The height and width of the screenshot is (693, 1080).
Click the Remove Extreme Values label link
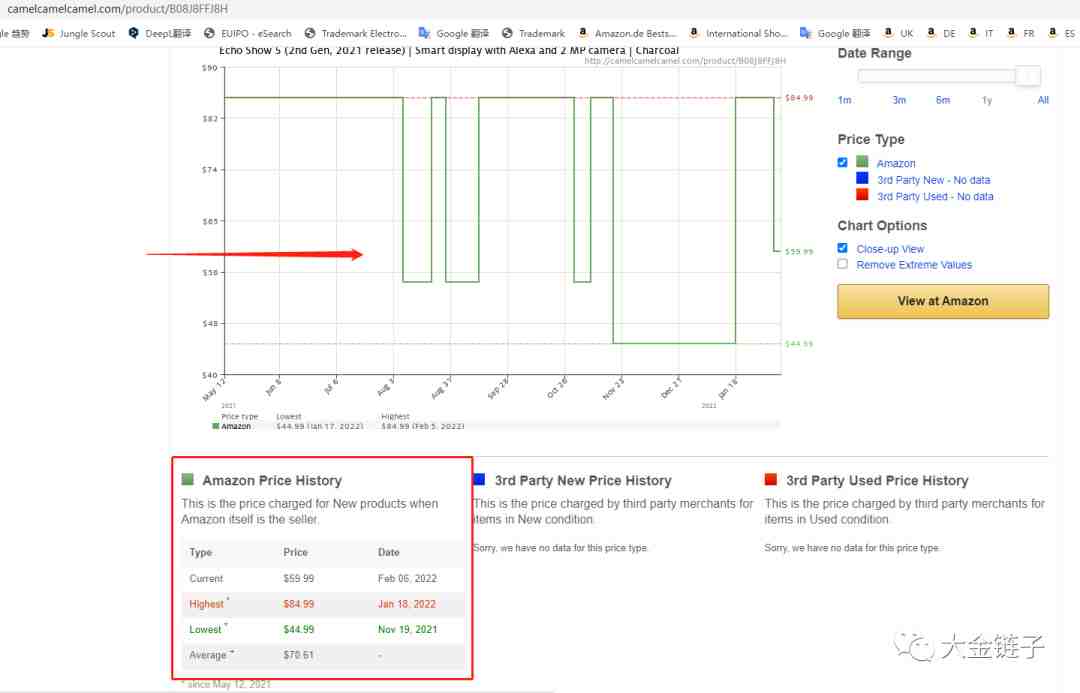tap(914, 265)
